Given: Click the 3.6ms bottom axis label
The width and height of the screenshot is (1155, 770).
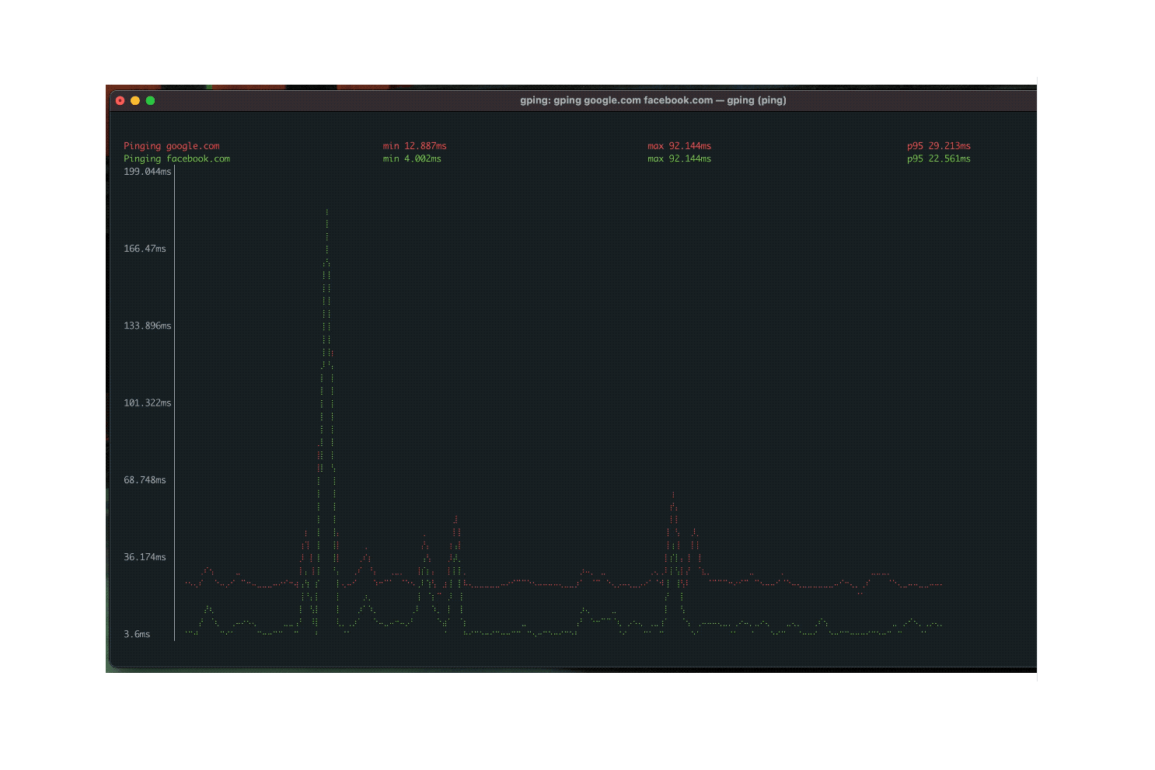Looking at the screenshot, I should [137, 634].
